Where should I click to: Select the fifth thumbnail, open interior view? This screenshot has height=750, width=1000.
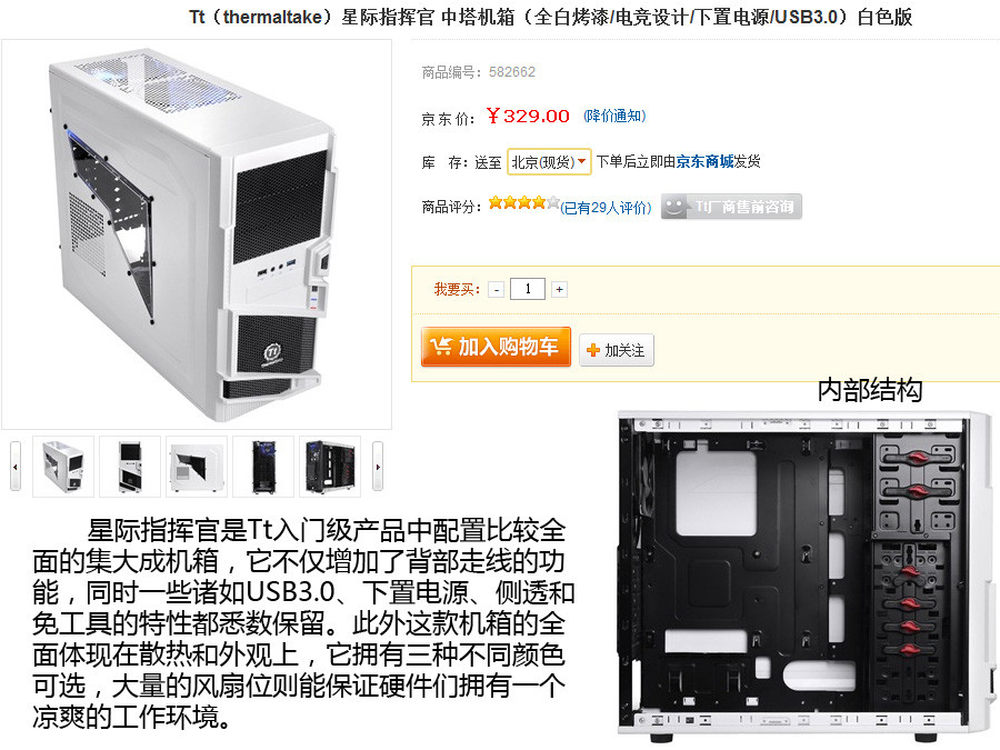click(330, 466)
